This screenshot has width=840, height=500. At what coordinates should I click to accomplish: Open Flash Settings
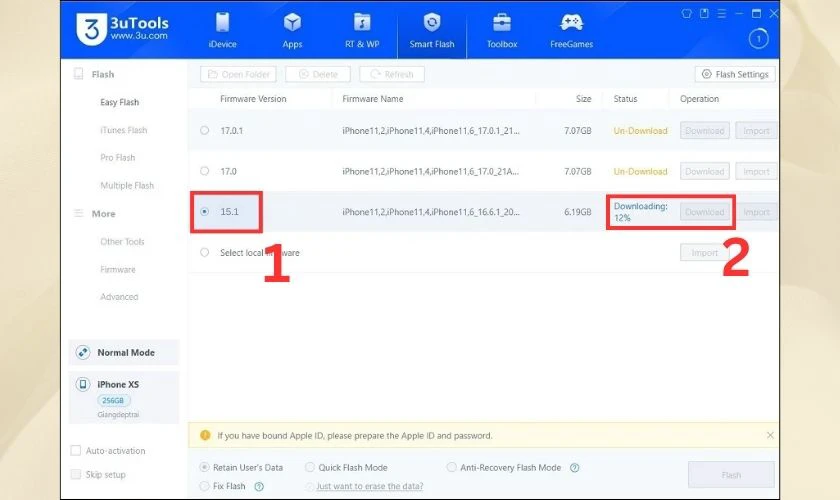pyautogui.click(x=735, y=74)
